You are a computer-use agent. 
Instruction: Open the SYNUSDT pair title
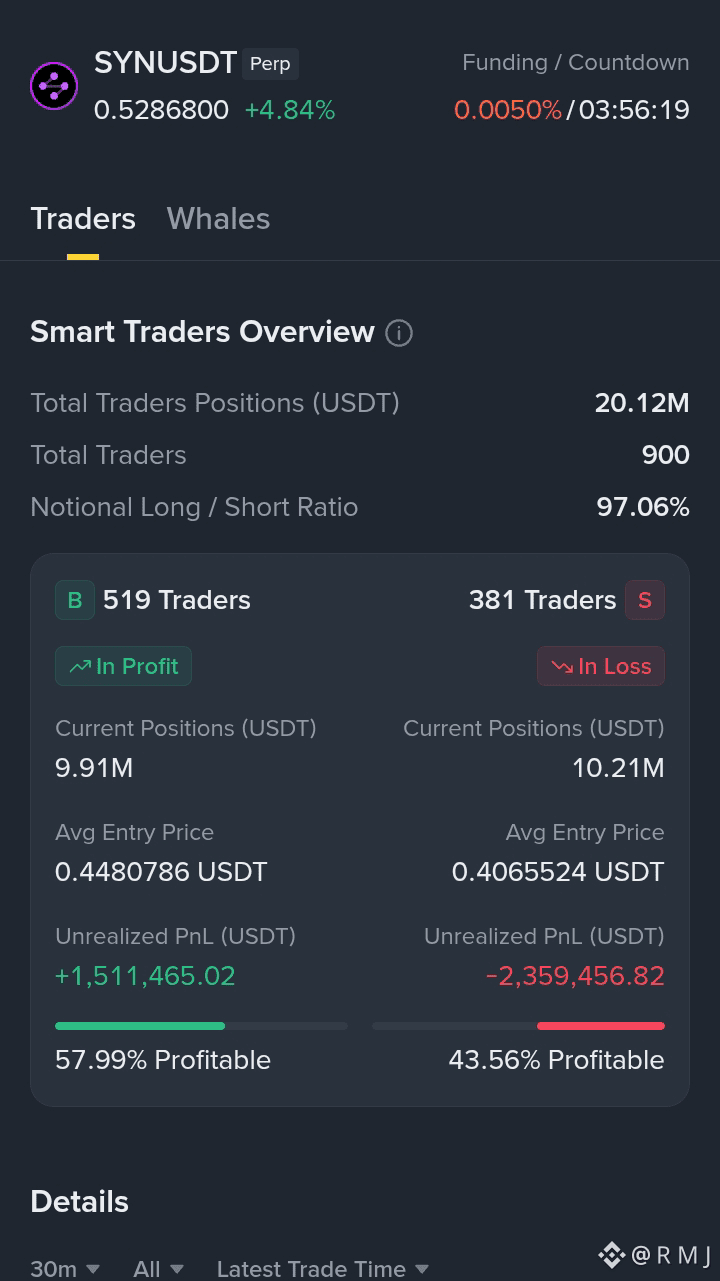[x=165, y=63]
